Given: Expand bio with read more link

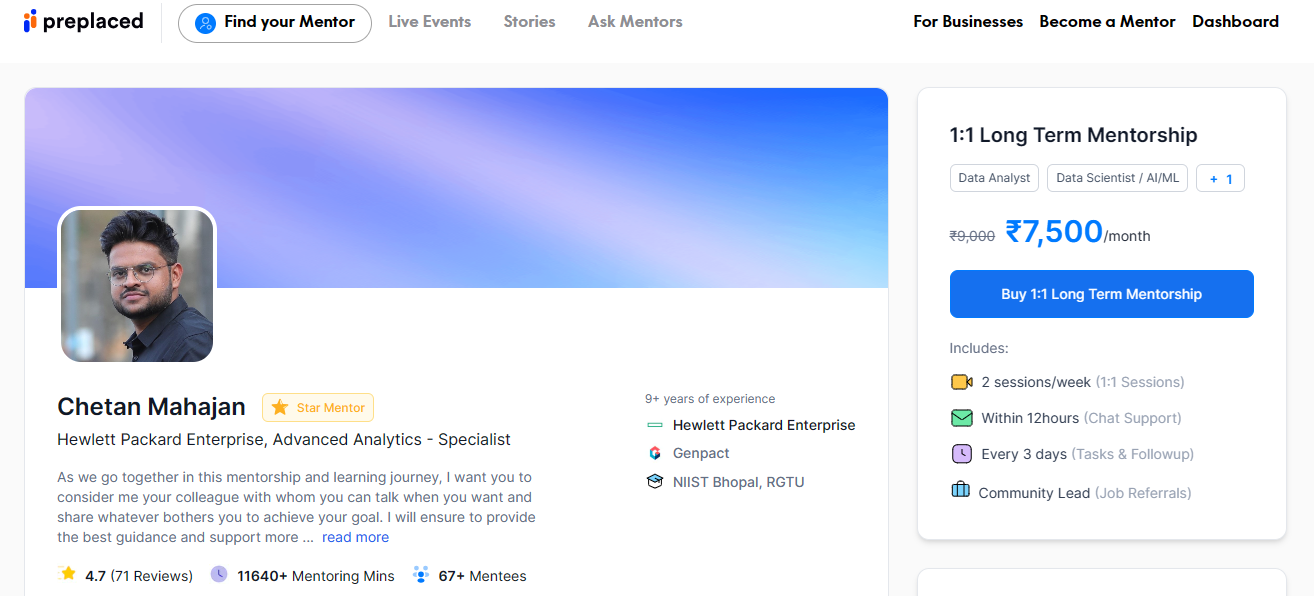Looking at the screenshot, I should click(355, 537).
